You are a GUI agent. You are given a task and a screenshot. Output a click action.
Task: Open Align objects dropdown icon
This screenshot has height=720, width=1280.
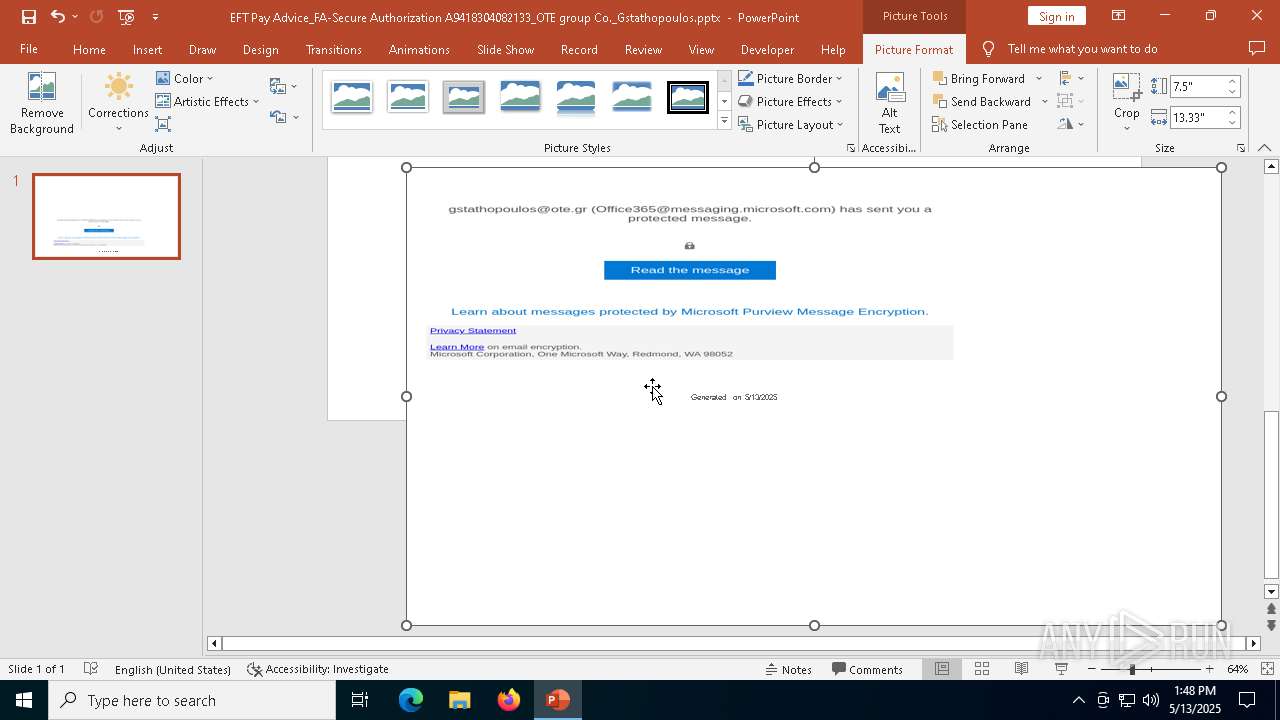1071,78
